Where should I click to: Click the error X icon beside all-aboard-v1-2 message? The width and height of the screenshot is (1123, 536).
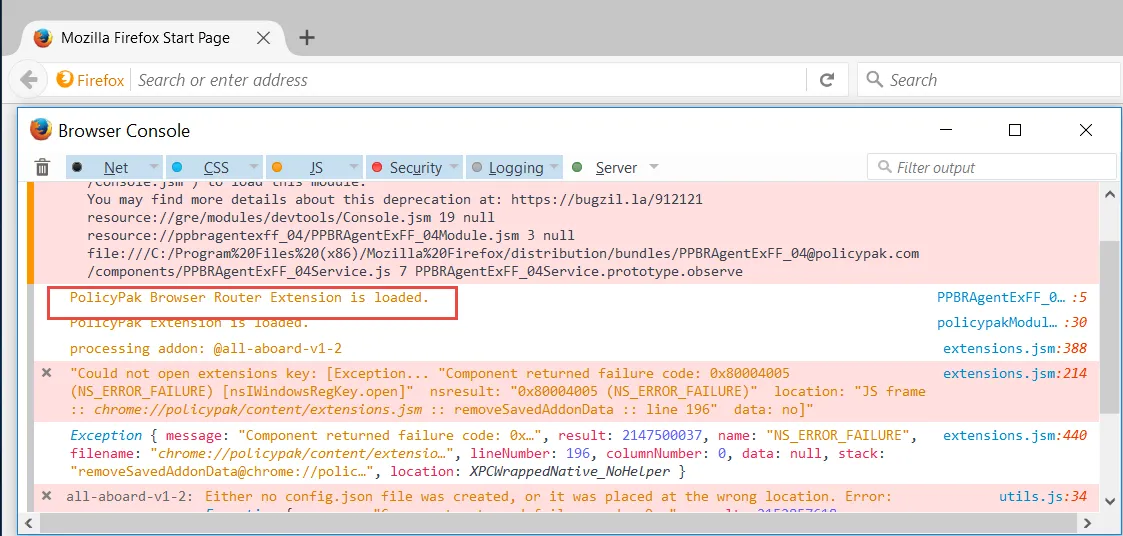coord(46,496)
